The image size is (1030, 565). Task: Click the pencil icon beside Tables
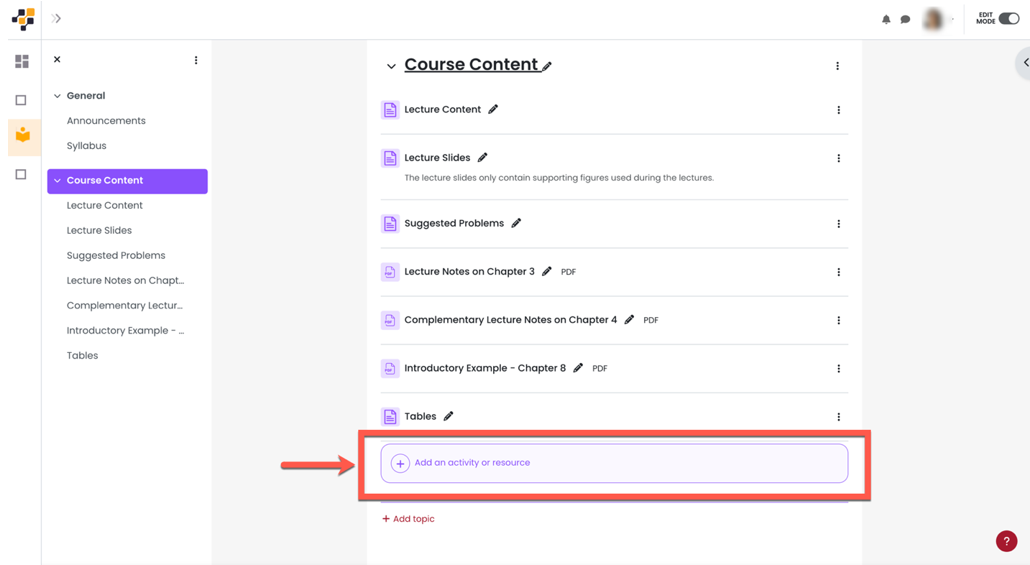tap(449, 416)
